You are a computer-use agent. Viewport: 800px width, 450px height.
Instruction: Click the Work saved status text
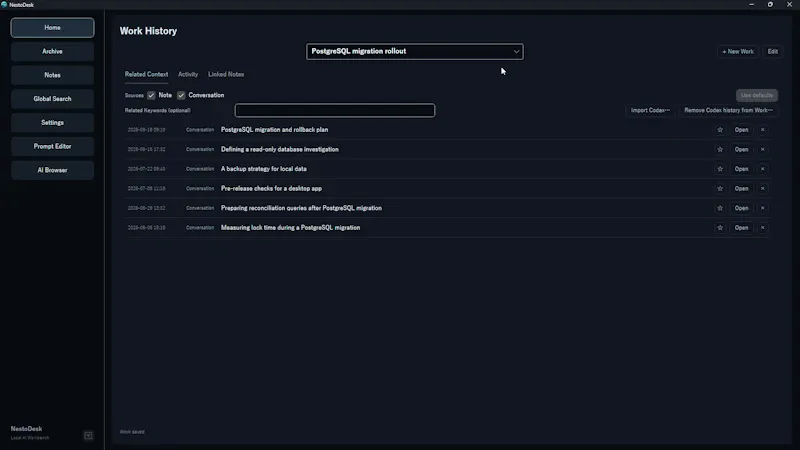click(x=132, y=432)
